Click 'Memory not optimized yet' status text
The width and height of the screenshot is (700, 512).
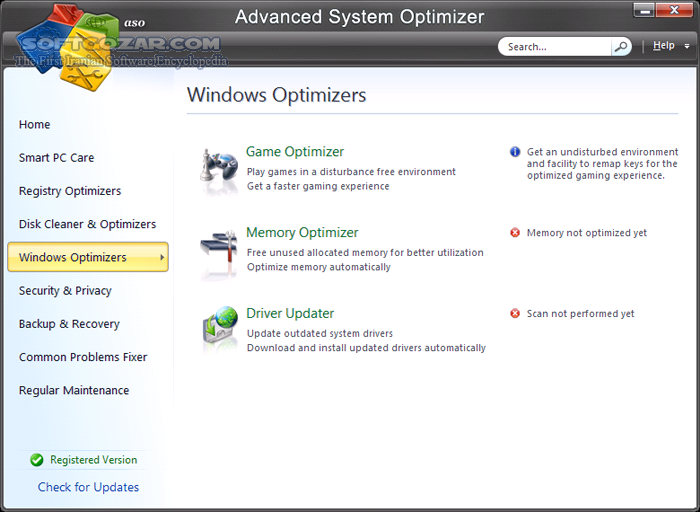(587, 233)
